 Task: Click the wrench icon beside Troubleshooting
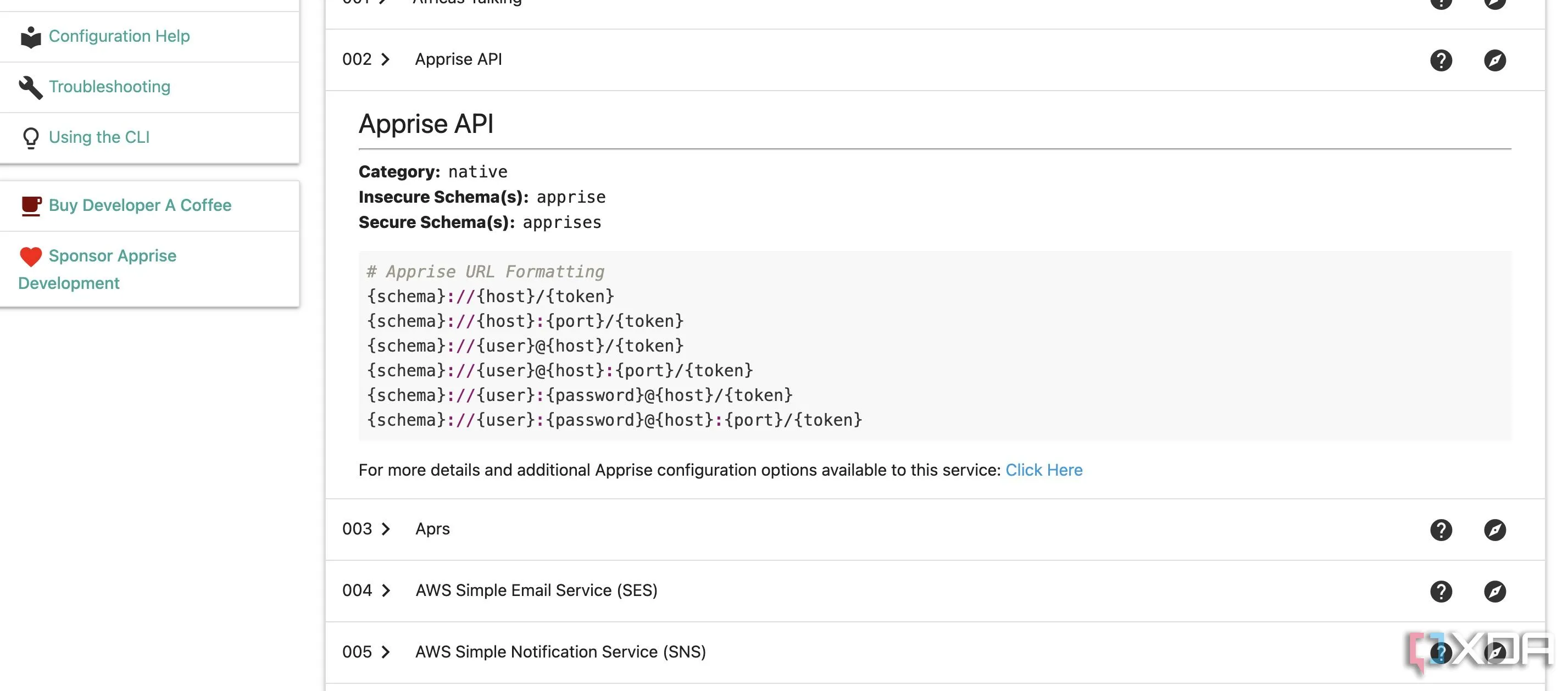pyautogui.click(x=30, y=87)
